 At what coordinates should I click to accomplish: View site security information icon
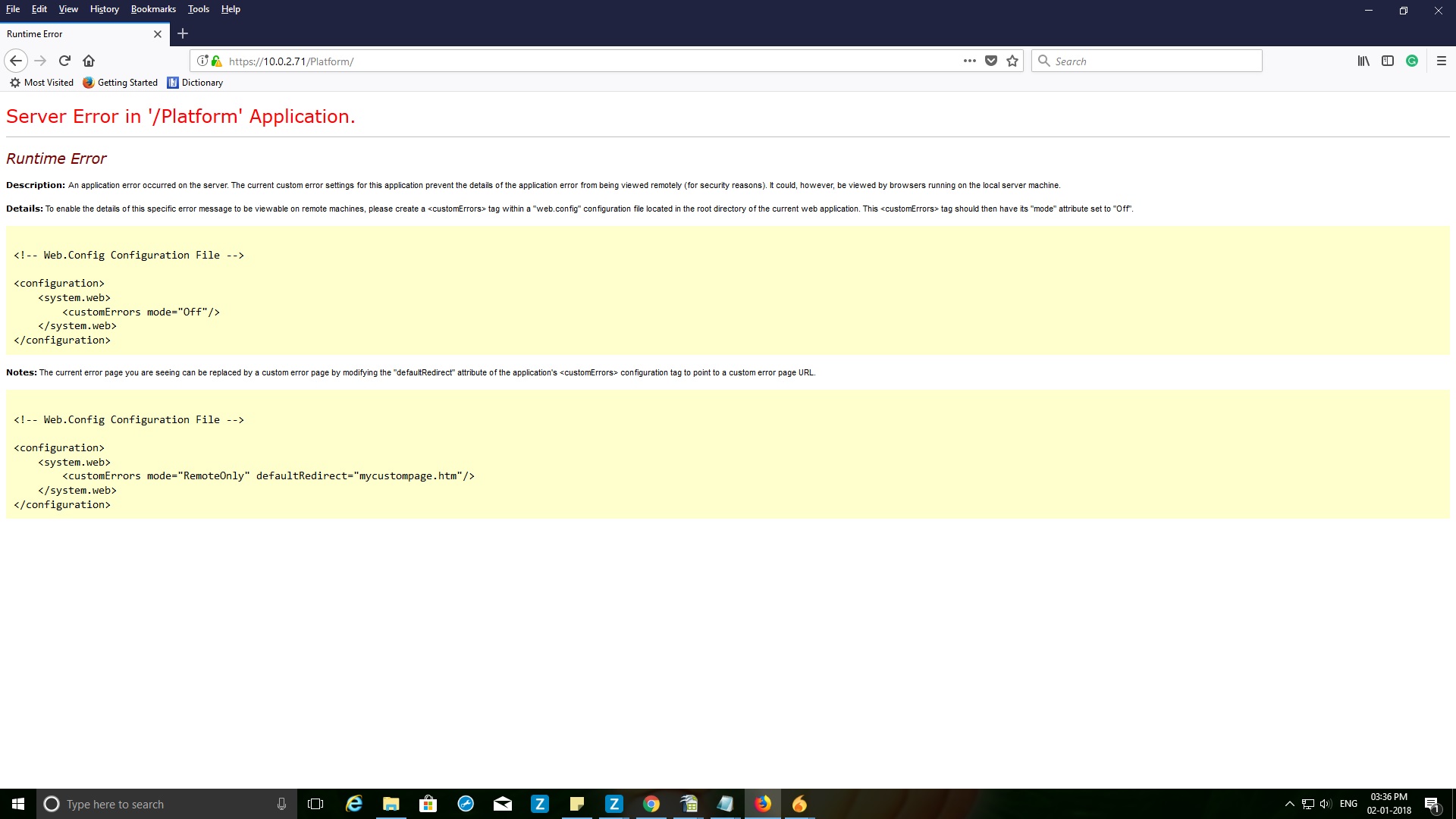click(202, 61)
